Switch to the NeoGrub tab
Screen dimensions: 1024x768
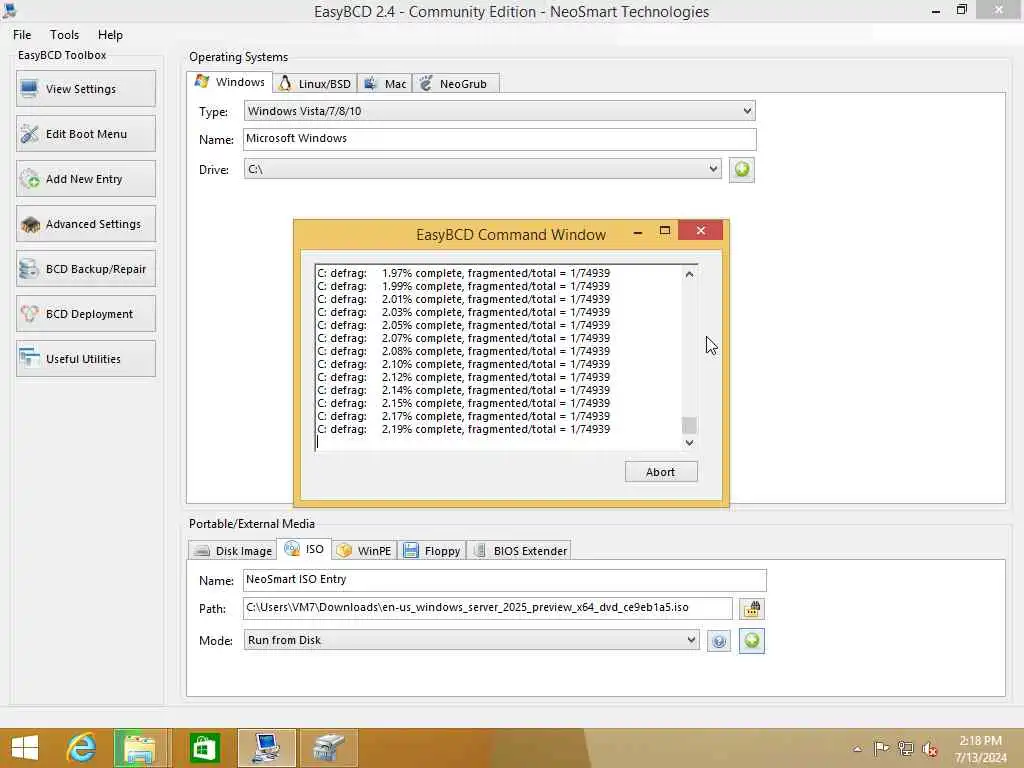pyautogui.click(x=455, y=84)
